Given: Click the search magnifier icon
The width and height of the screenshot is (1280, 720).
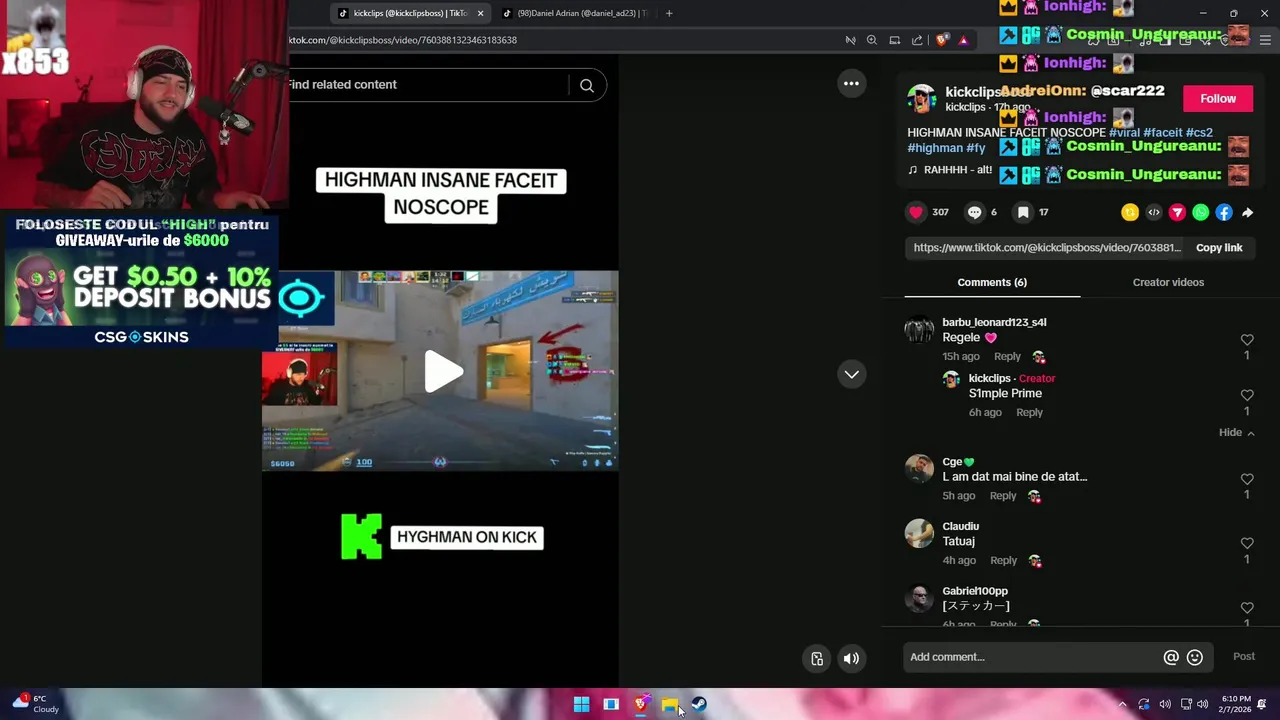Looking at the screenshot, I should [587, 85].
